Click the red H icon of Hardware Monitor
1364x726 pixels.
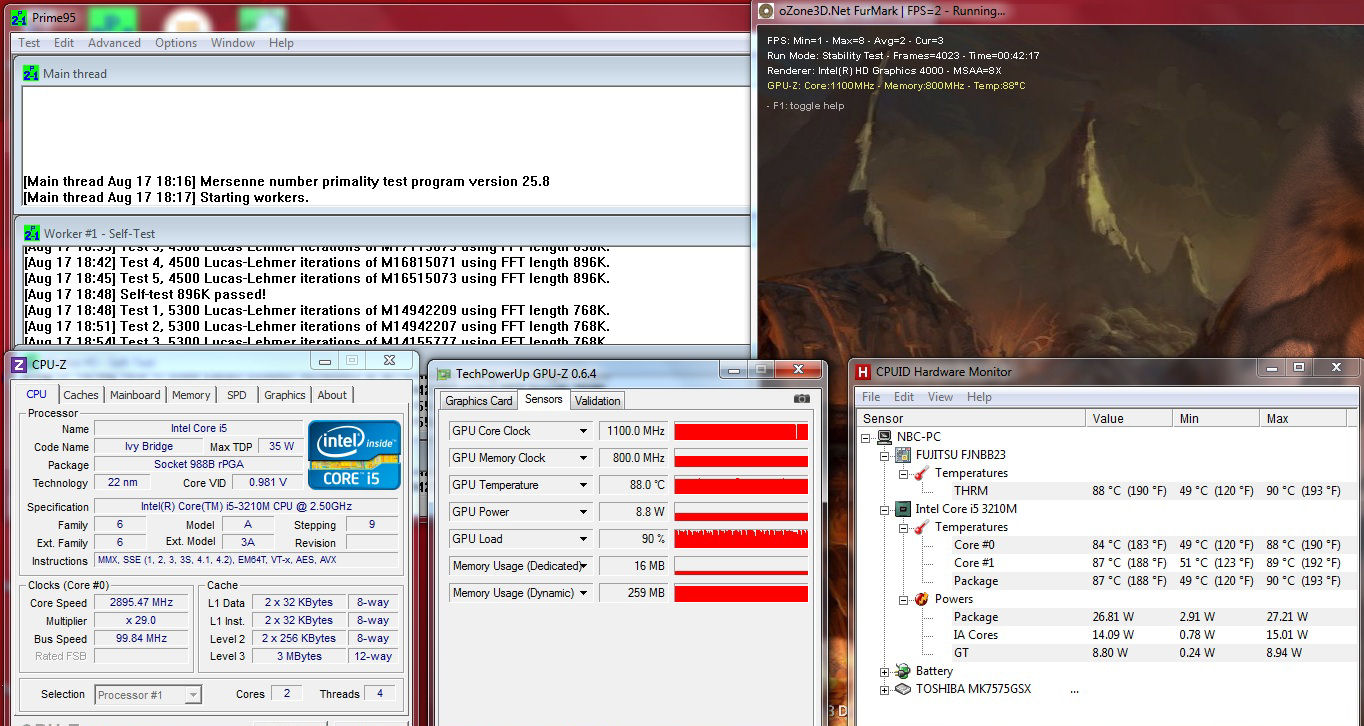tap(864, 371)
